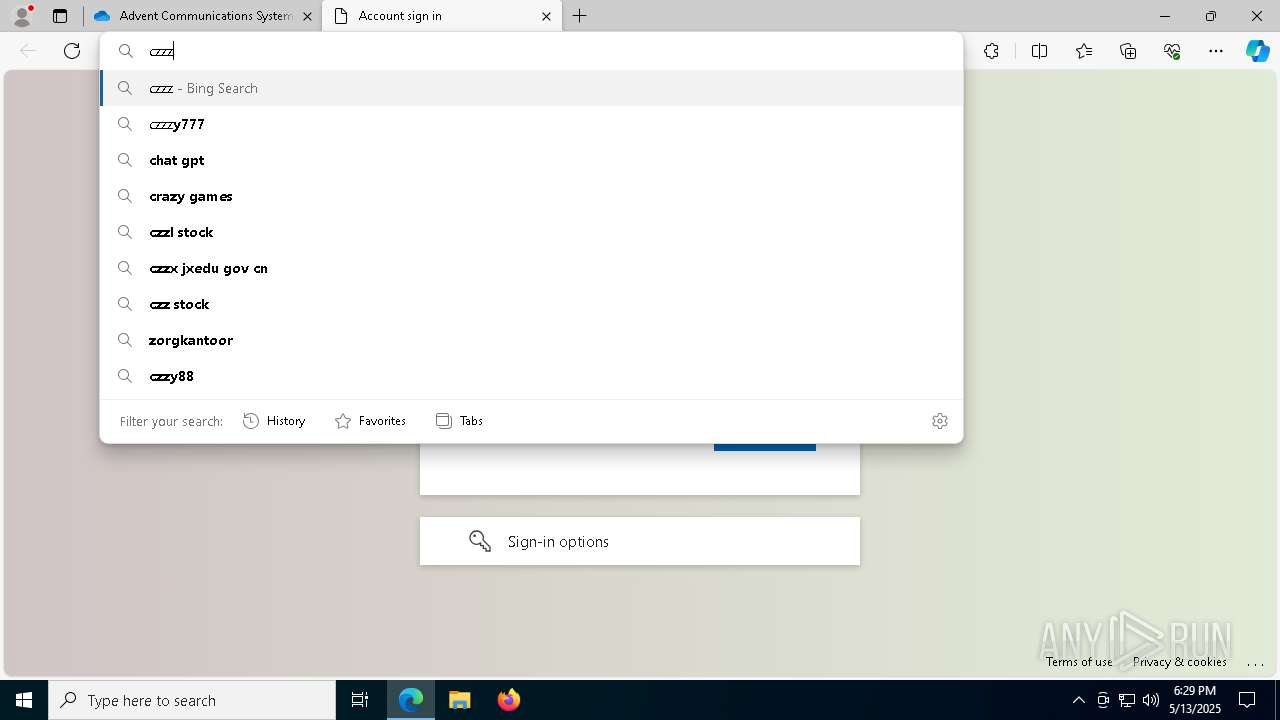This screenshot has width=1280, height=720.
Task: Select 'czzl stock' suggestion
Action: [532, 232]
